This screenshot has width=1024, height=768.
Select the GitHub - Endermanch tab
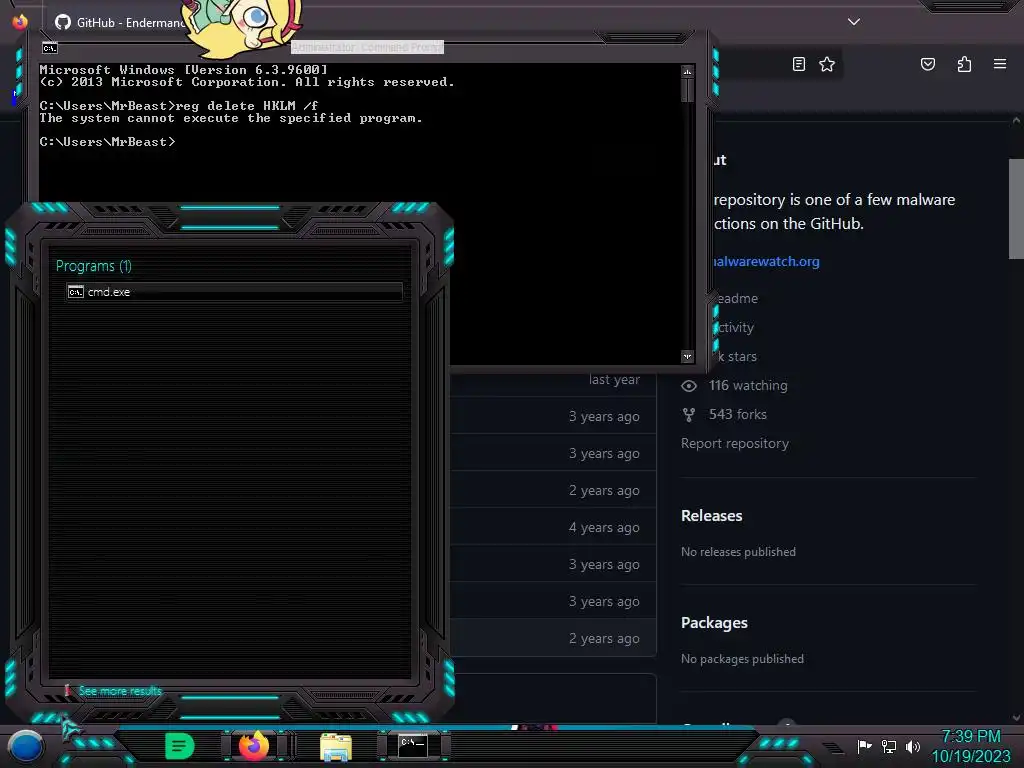tap(121, 22)
